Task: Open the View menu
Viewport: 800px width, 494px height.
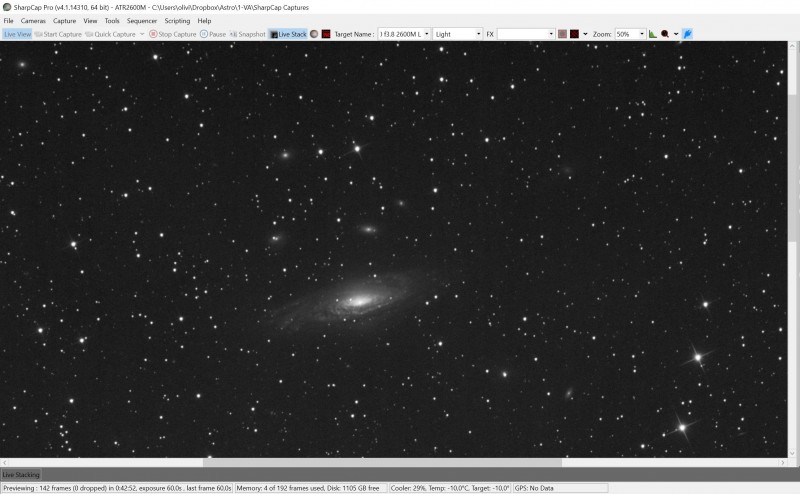Action: (x=90, y=21)
